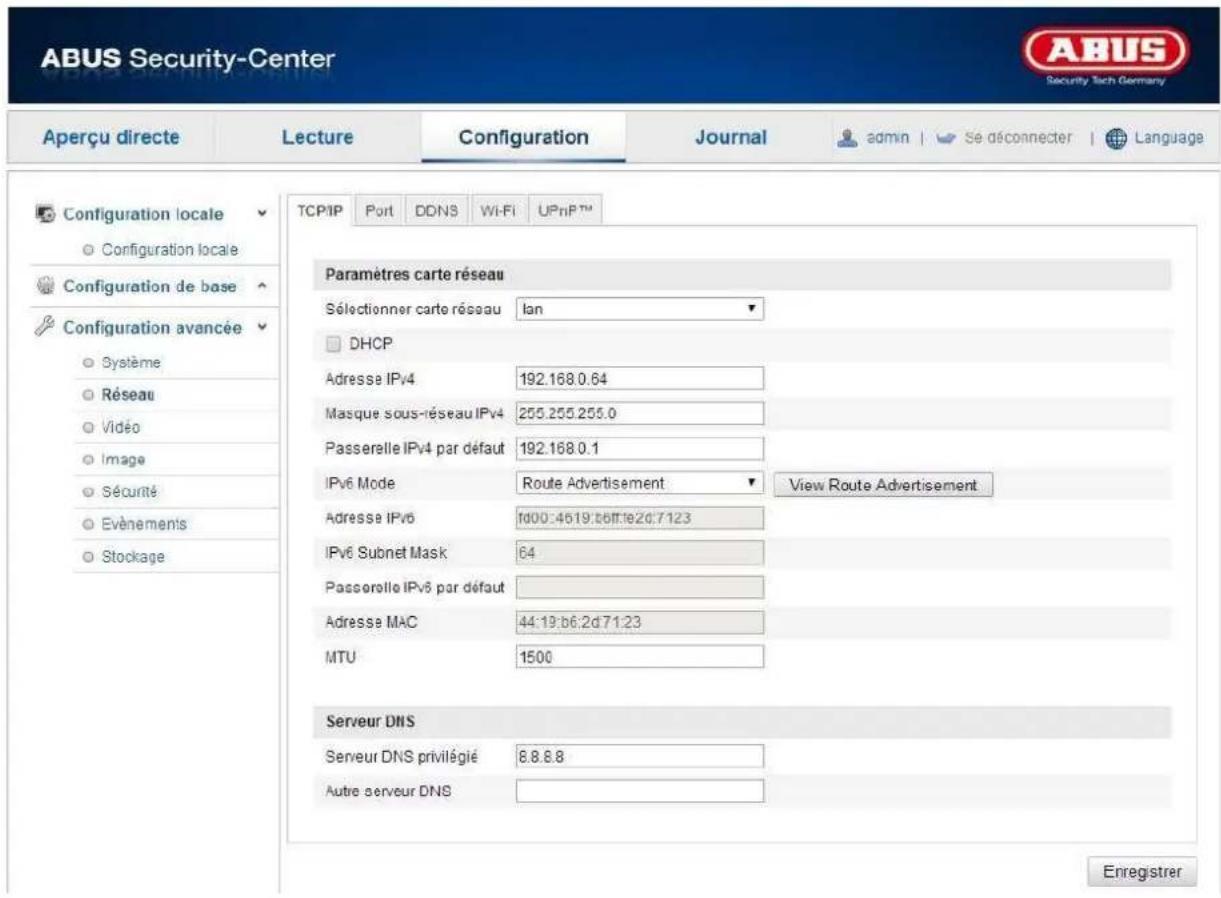The width and height of the screenshot is (1221, 898).
Task: Click the Adresse MAC field
Action: tap(639, 622)
